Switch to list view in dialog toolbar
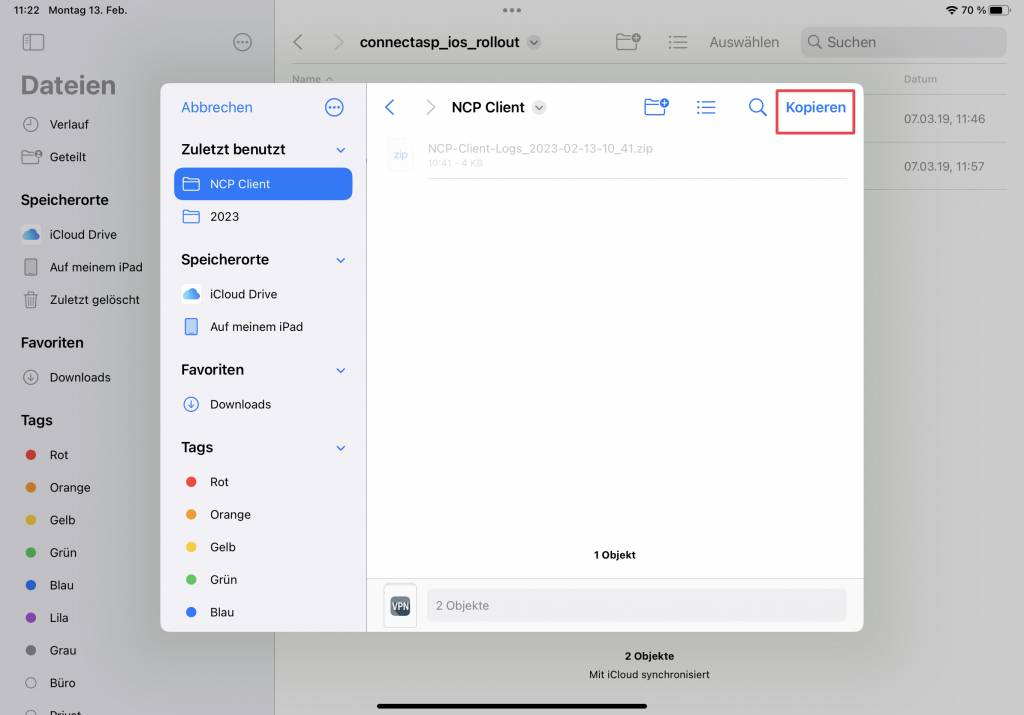Image resolution: width=1024 pixels, height=715 pixels. 706,107
